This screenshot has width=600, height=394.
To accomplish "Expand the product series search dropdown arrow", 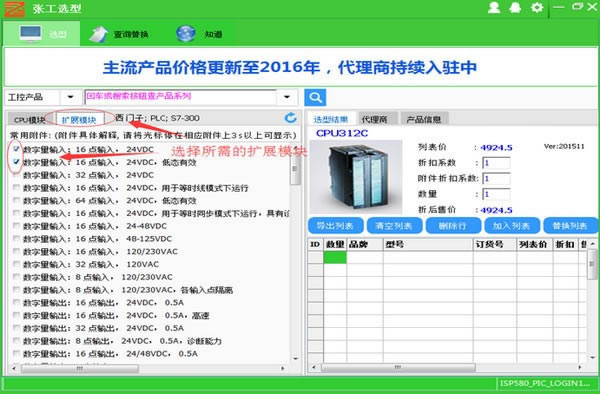I will 287,97.
